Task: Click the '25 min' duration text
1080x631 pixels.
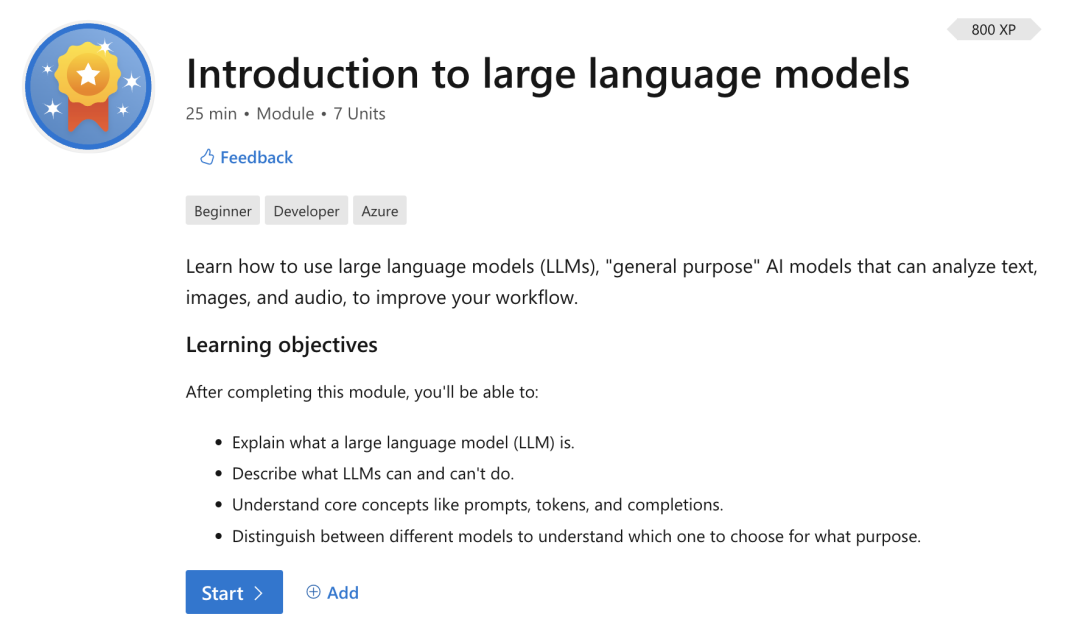Action: coord(211,114)
